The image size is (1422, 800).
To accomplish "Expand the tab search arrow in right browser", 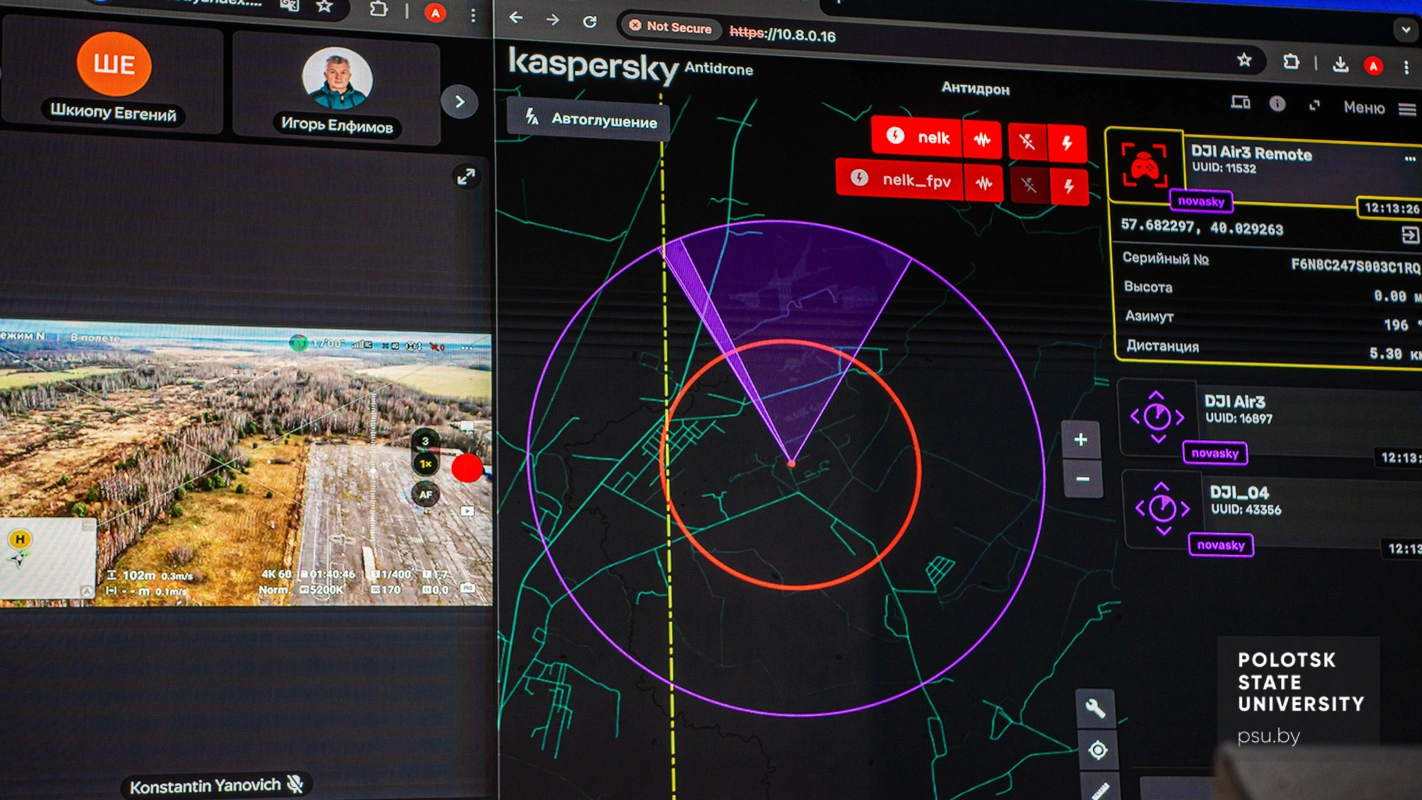I will pos(1406,30).
